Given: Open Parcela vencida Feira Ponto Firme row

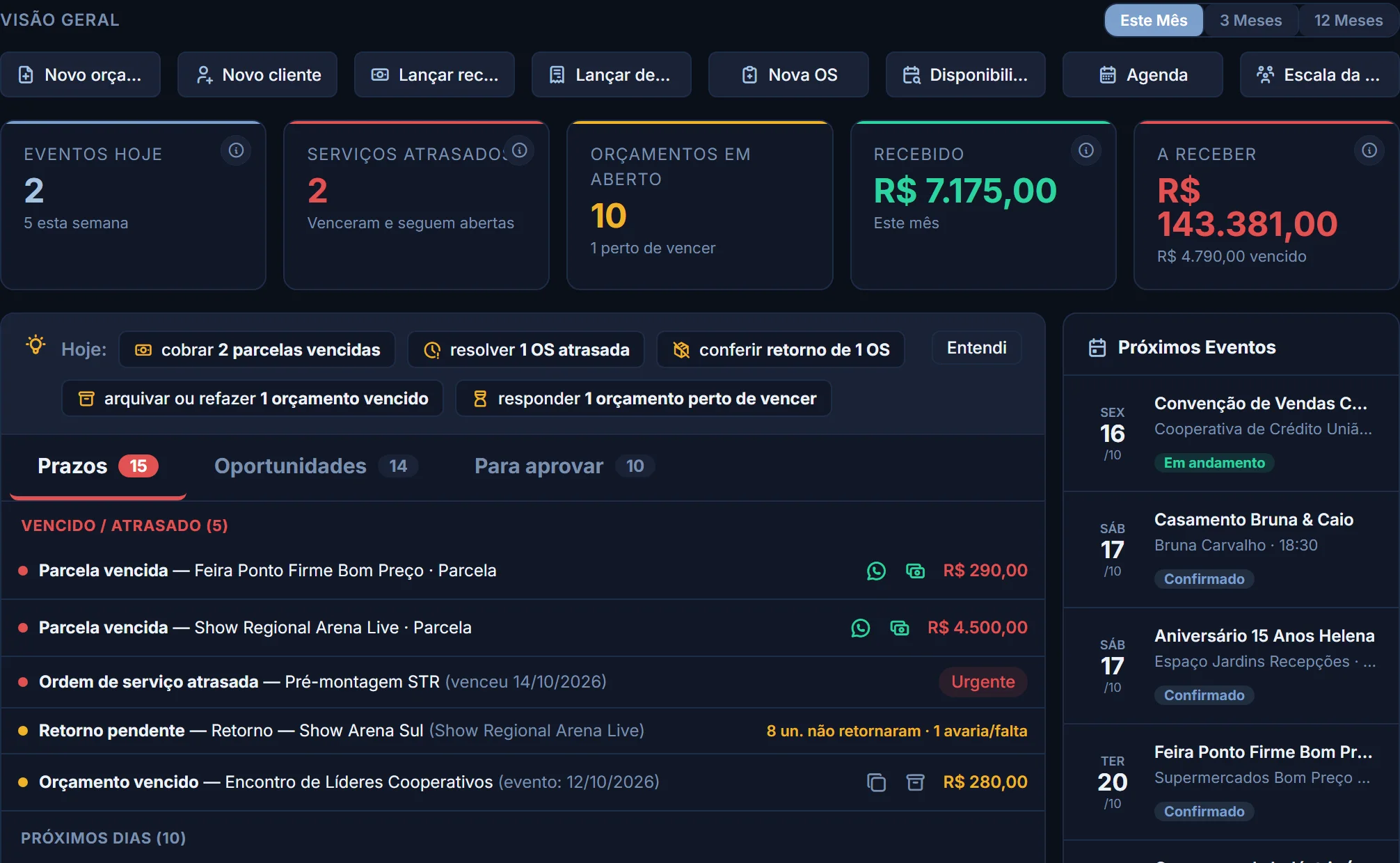Looking at the screenshot, I should 523,571.
